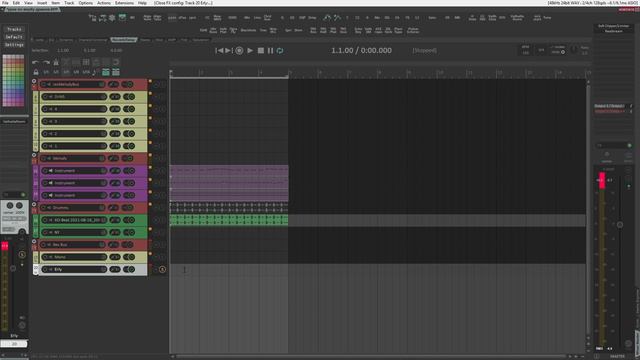Viewport: 640px width, 360px height.
Task: Jump to project end in transport
Action: click(229, 51)
